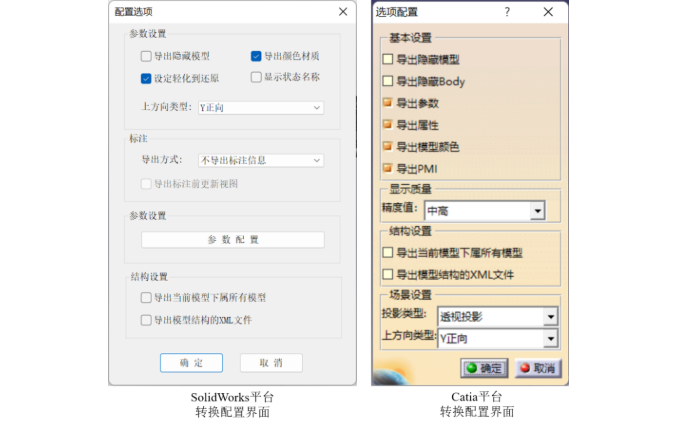This screenshot has height=426, width=688.
Task: Check 导出当前模型下属所有模型 in SolidWorks dialog
Action: [x=146, y=298]
